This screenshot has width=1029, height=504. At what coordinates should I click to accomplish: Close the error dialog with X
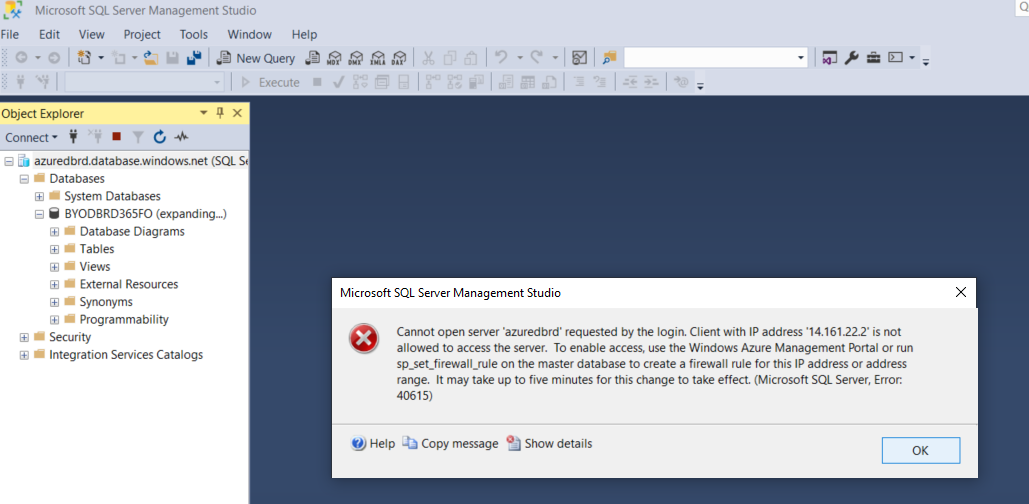[x=961, y=293]
